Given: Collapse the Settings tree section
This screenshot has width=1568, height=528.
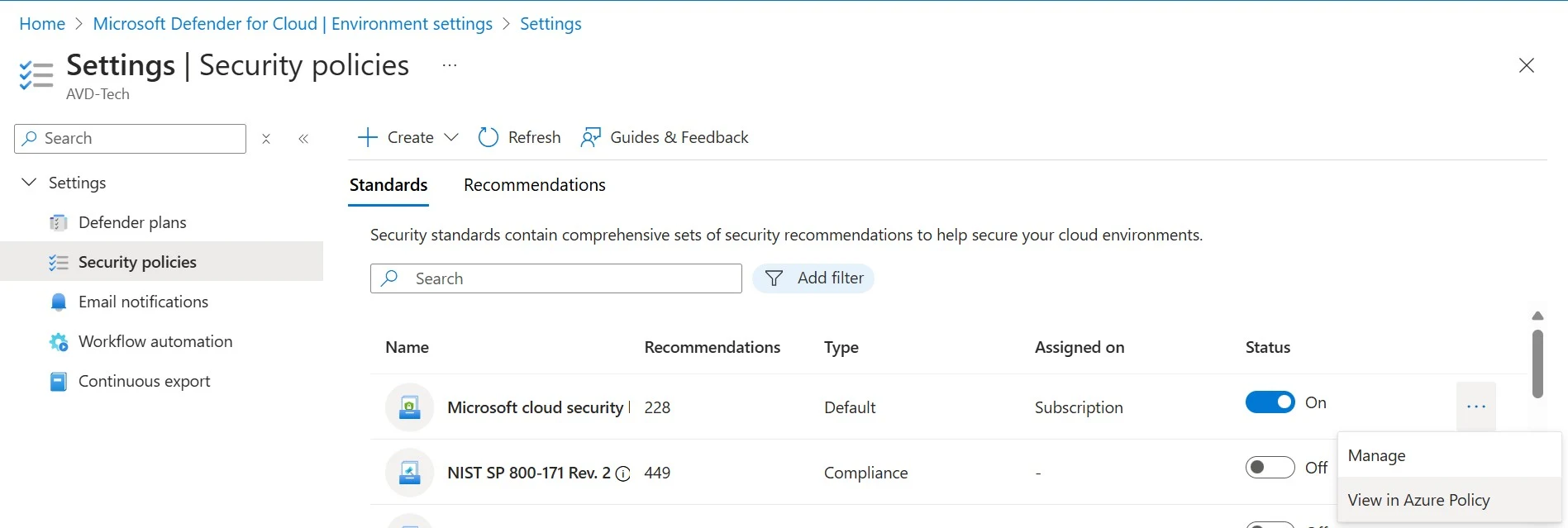Looking at the screenshot, I should (x=29, y=183).
